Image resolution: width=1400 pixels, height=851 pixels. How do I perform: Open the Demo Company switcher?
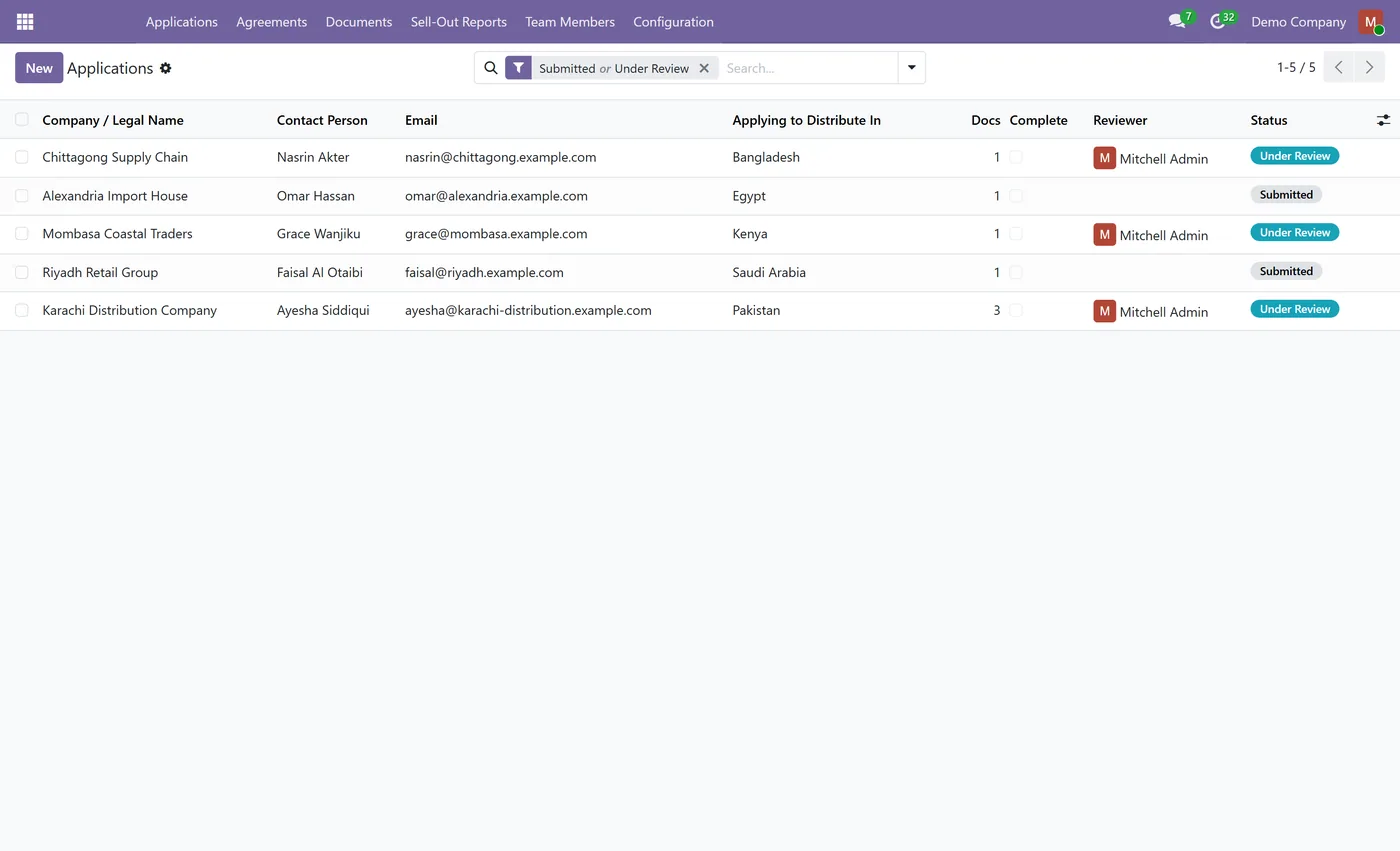[1298, 22]
